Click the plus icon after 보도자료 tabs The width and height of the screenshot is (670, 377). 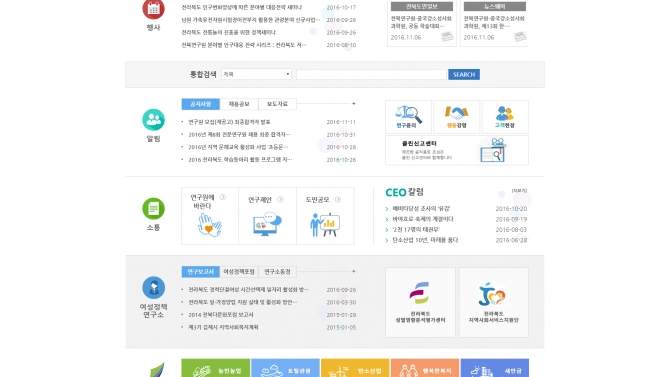[353, 103]
